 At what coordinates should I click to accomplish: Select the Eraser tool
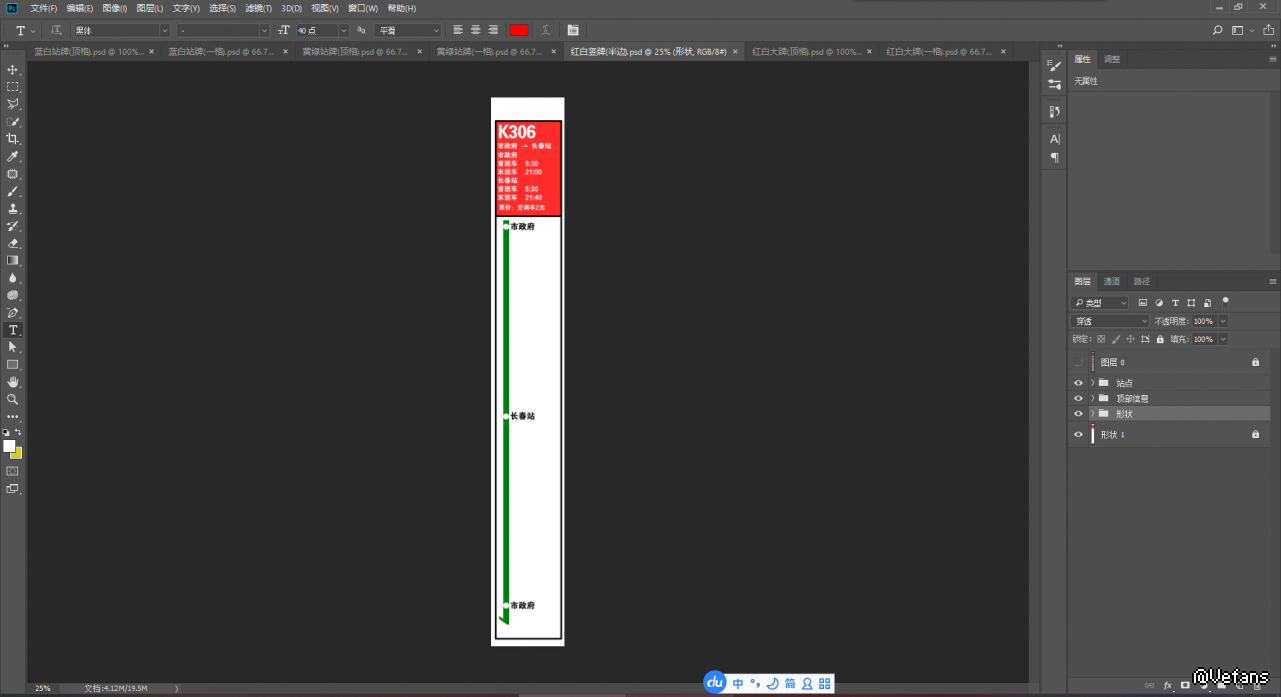tap(13, 243)
